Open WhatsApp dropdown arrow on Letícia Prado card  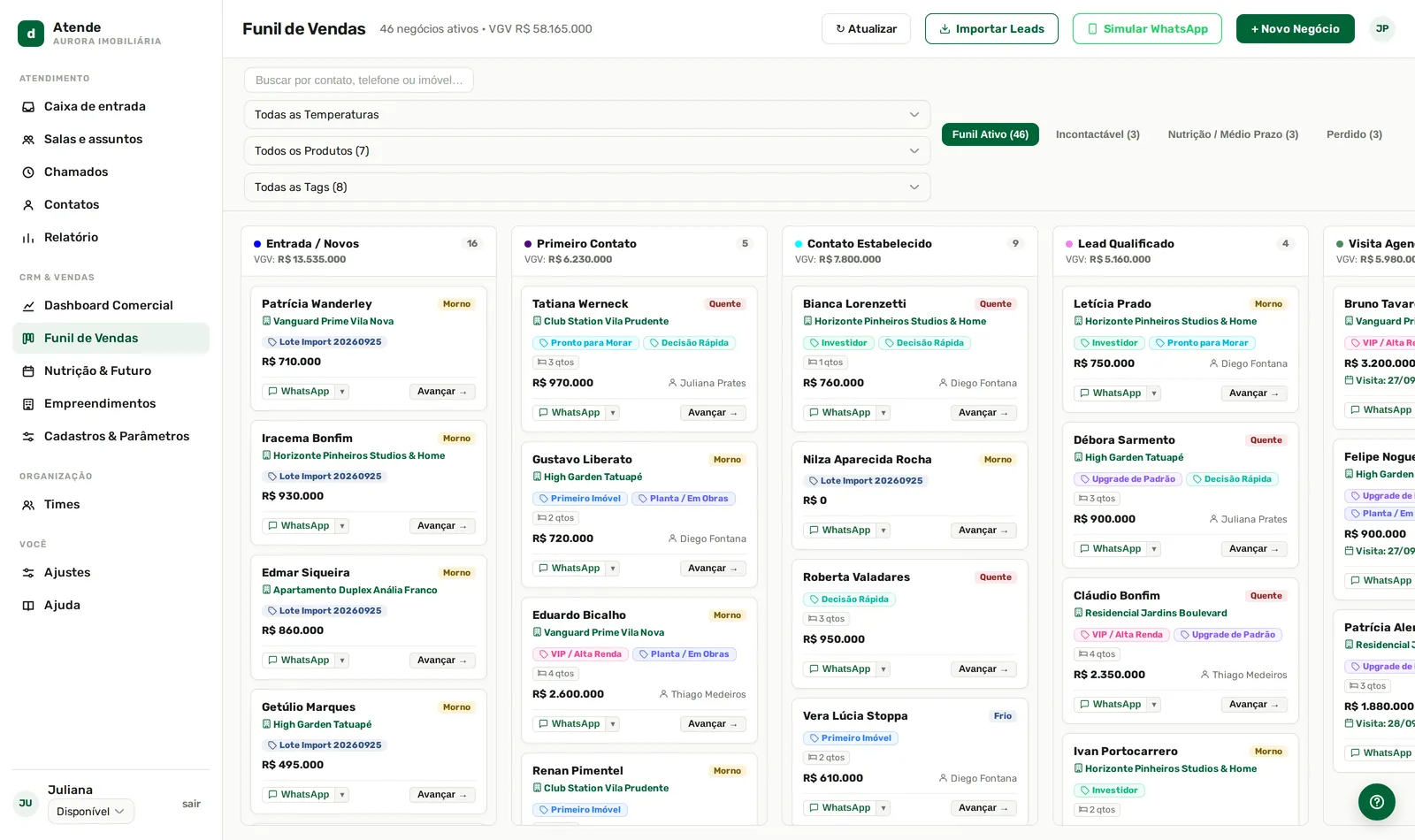[1154, 393]
